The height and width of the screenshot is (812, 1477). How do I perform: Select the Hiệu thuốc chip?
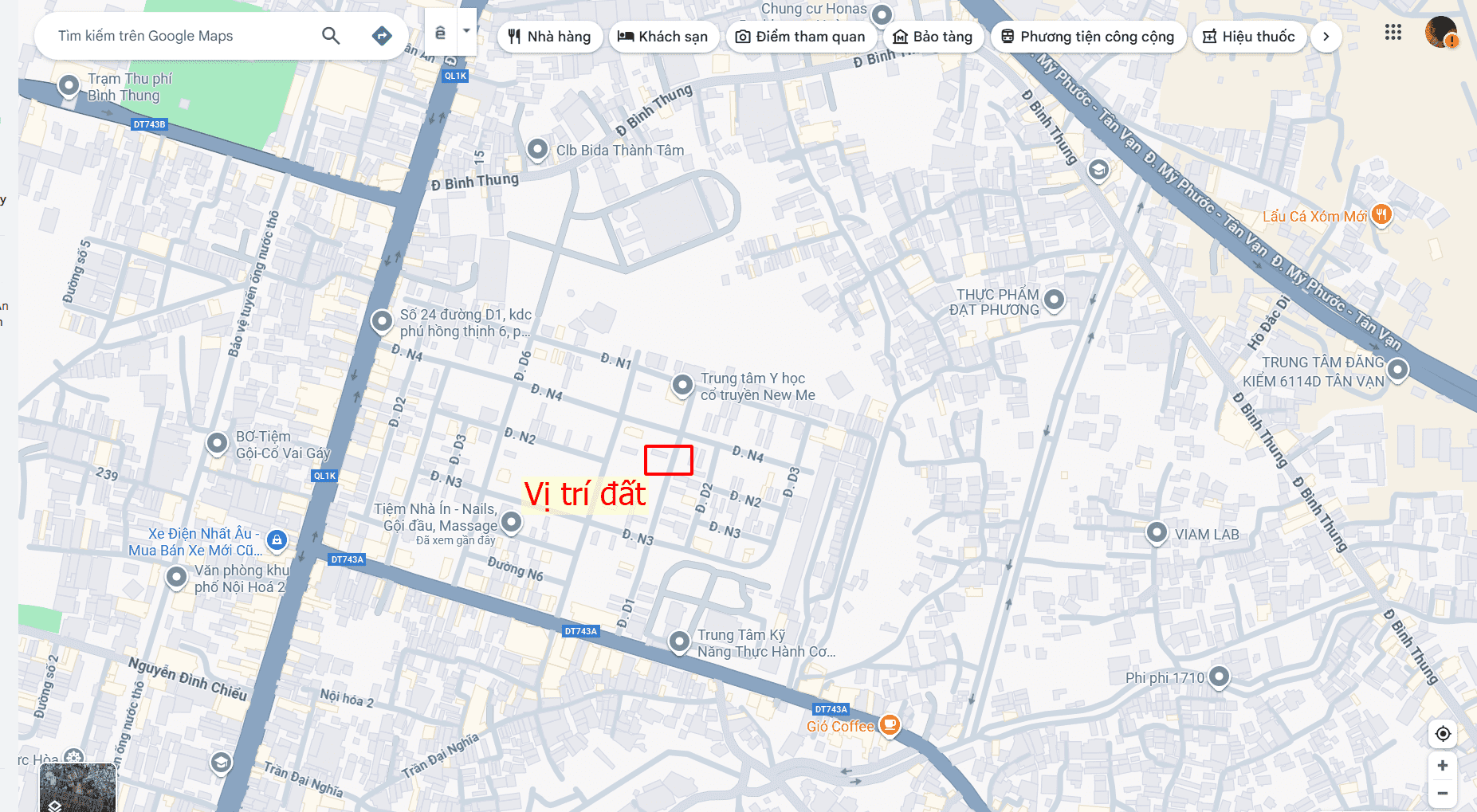coord(1249,37)
